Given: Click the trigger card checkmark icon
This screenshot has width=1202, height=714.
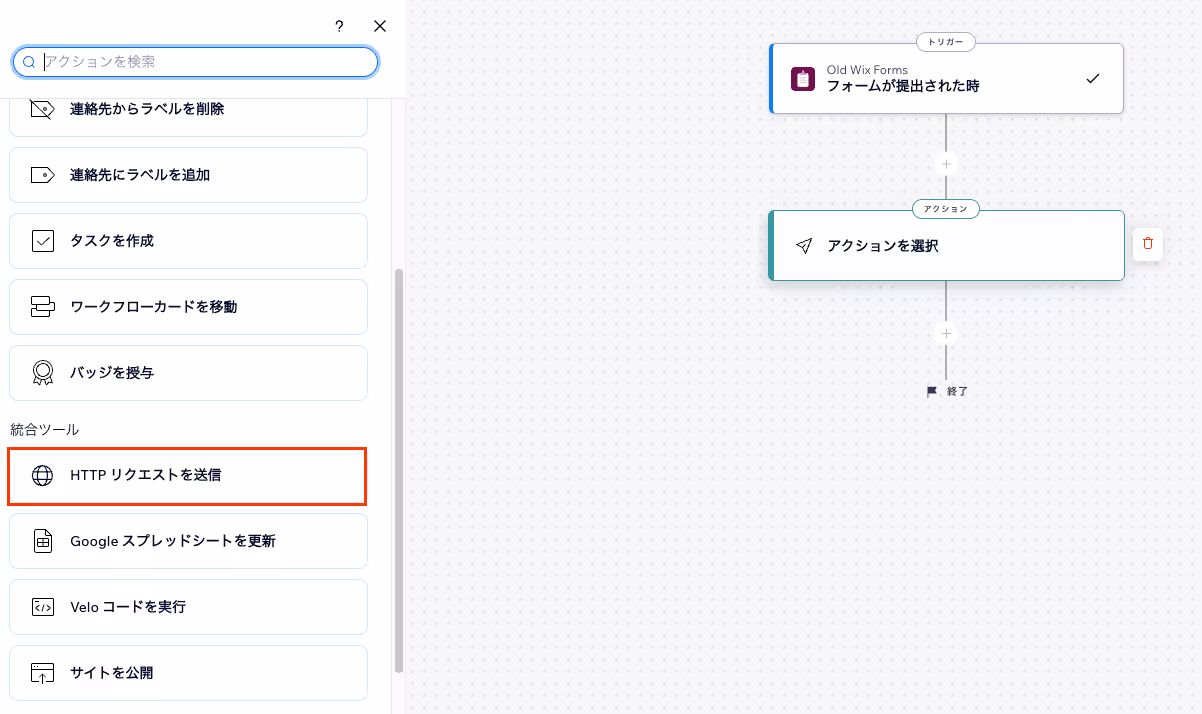Looking at the screenshot, I should click(1093, 78).
